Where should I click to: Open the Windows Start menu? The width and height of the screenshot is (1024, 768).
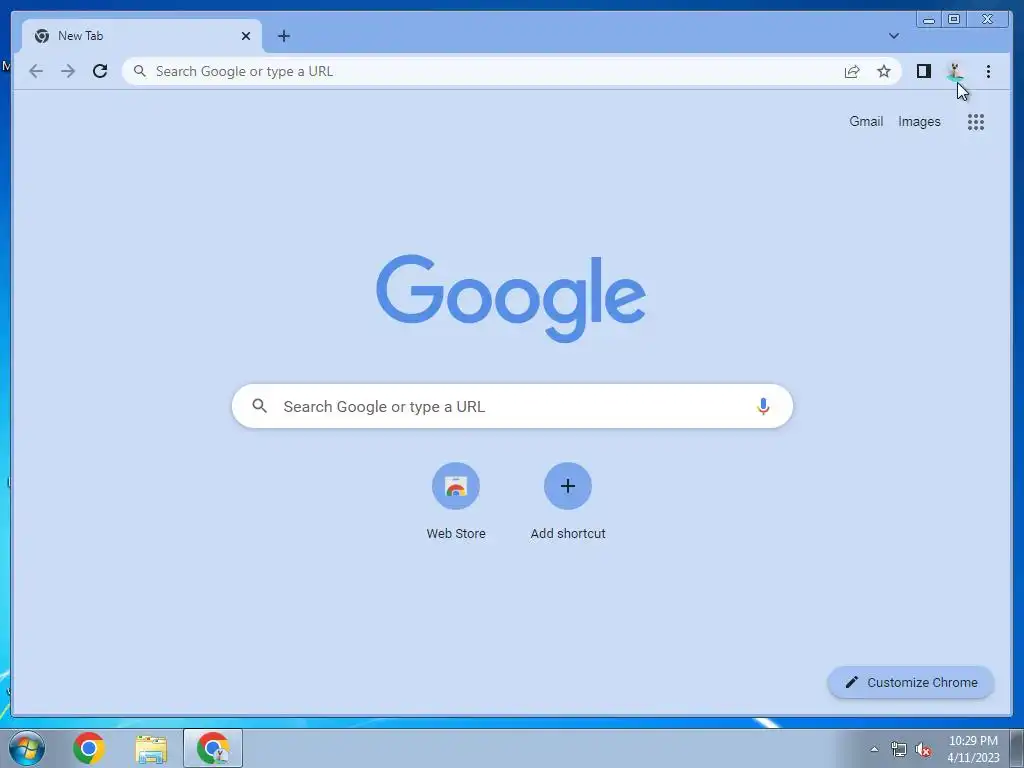click(x=27, y=748)
